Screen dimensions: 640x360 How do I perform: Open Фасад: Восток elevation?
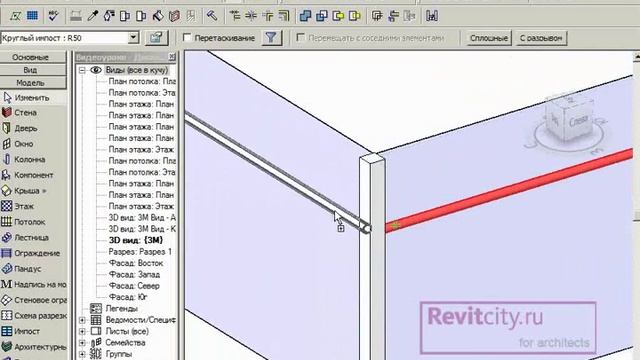click(136, 263)
